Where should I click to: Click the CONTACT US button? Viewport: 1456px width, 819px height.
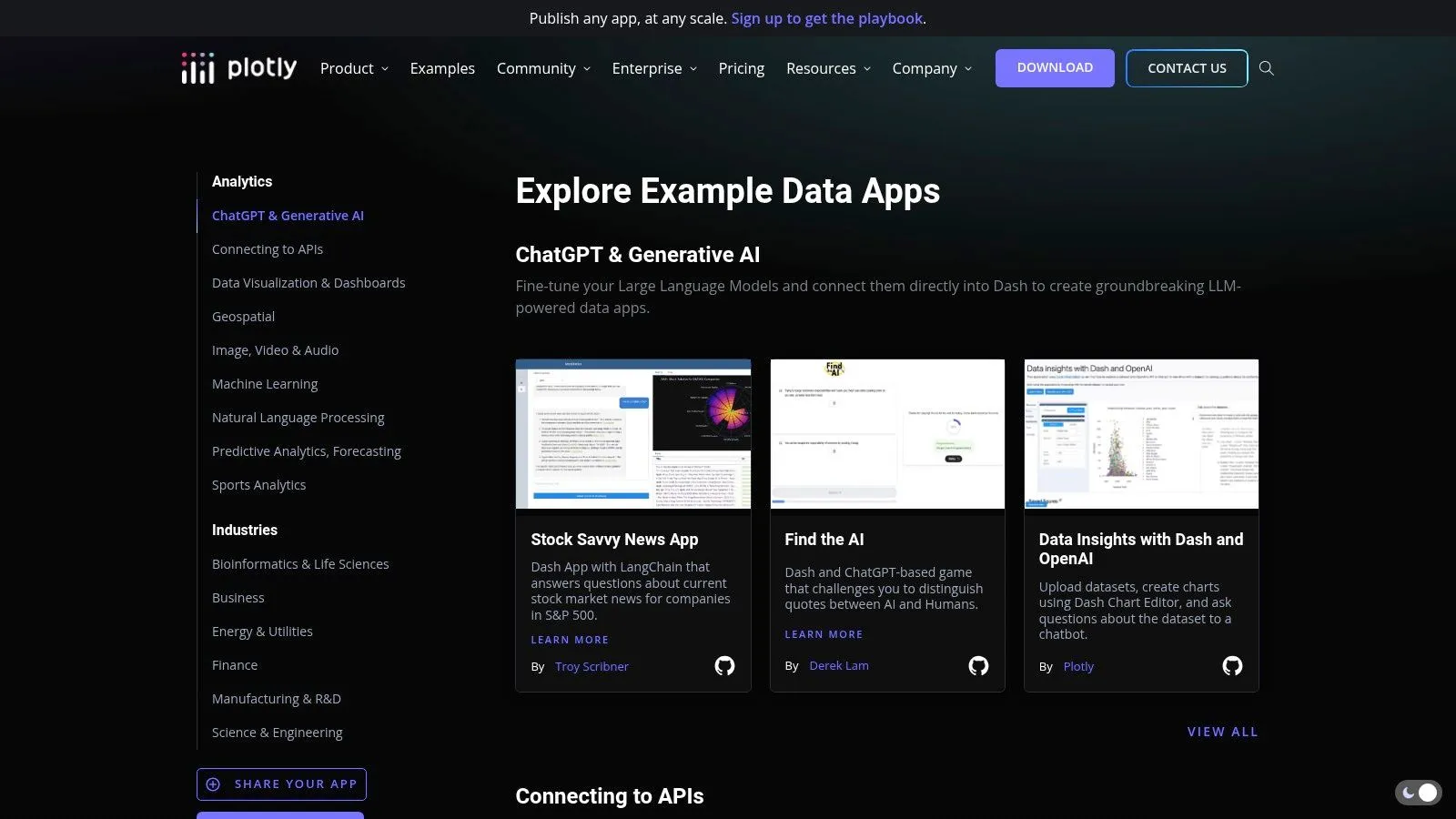(1187, 68)
